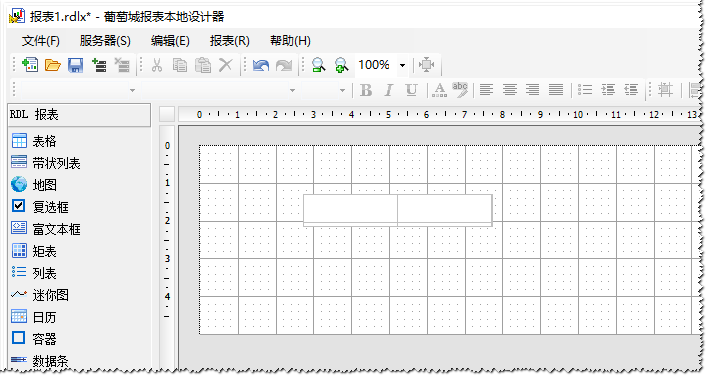Click the add data source icon
713x382 pixels.
(x=99, y=65)
